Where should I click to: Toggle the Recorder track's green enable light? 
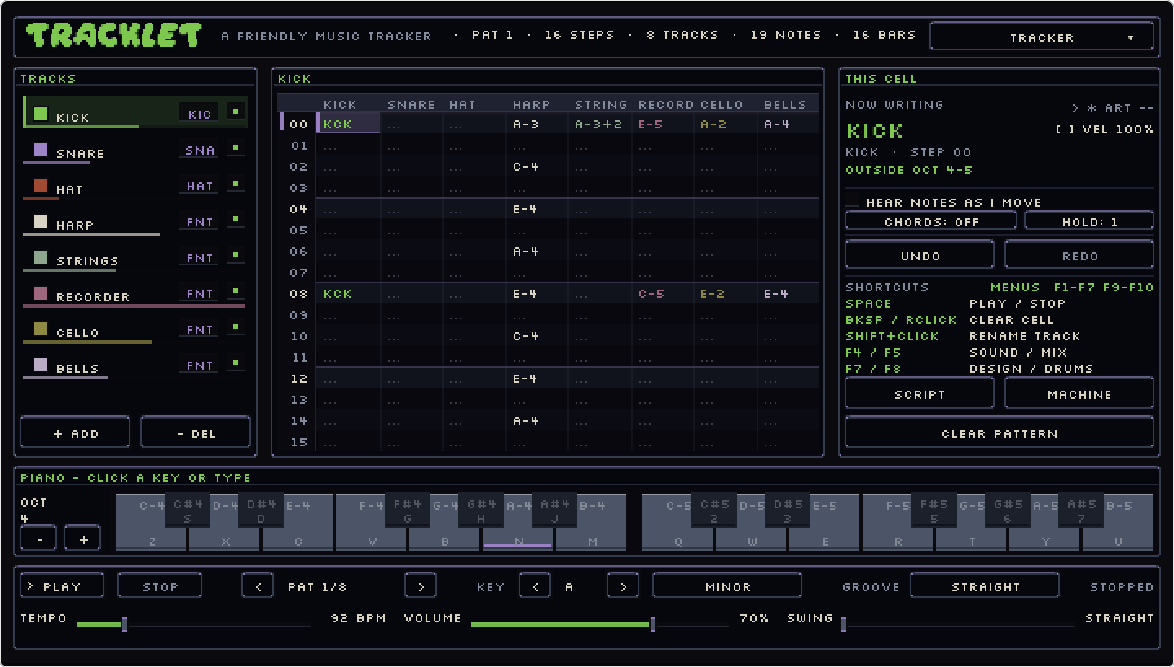coord(235,292)
